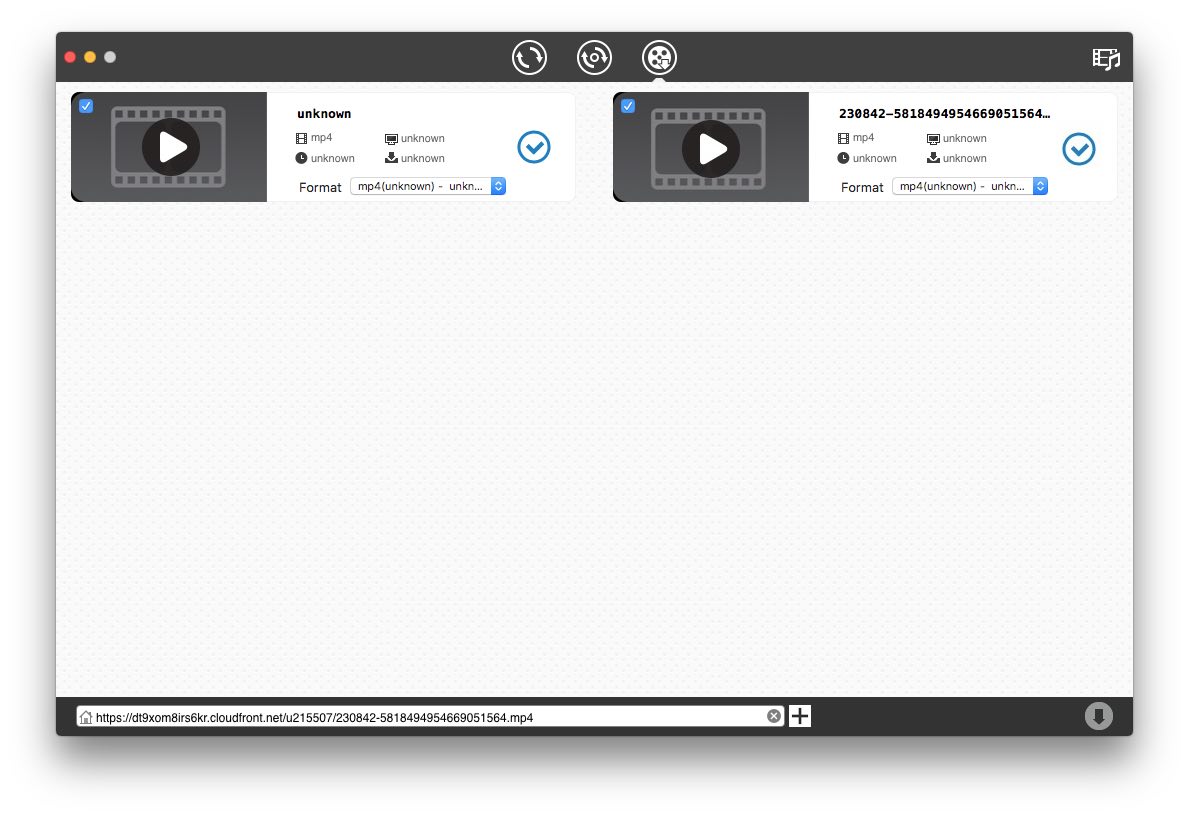
Task: Open Format dropdown for the 'unknown' video
Action: coord(428,187)
